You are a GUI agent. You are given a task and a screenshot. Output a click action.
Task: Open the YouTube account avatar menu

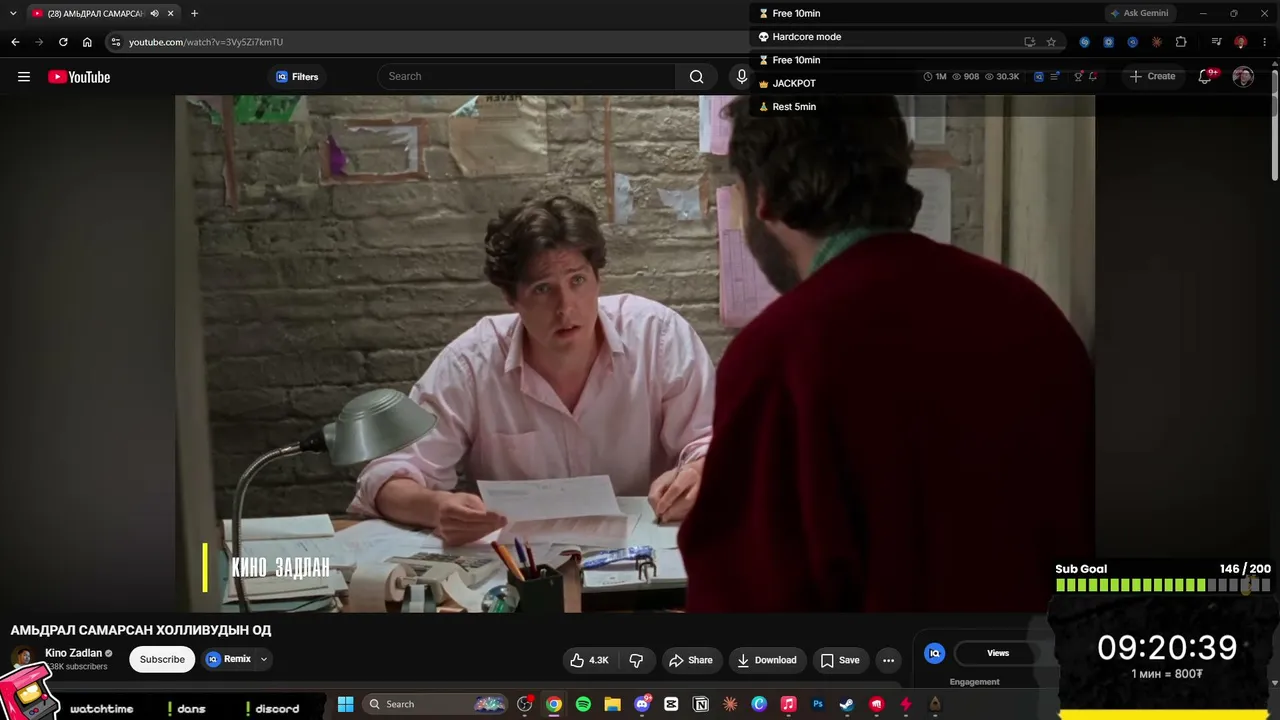click(x=1243, y=77)
